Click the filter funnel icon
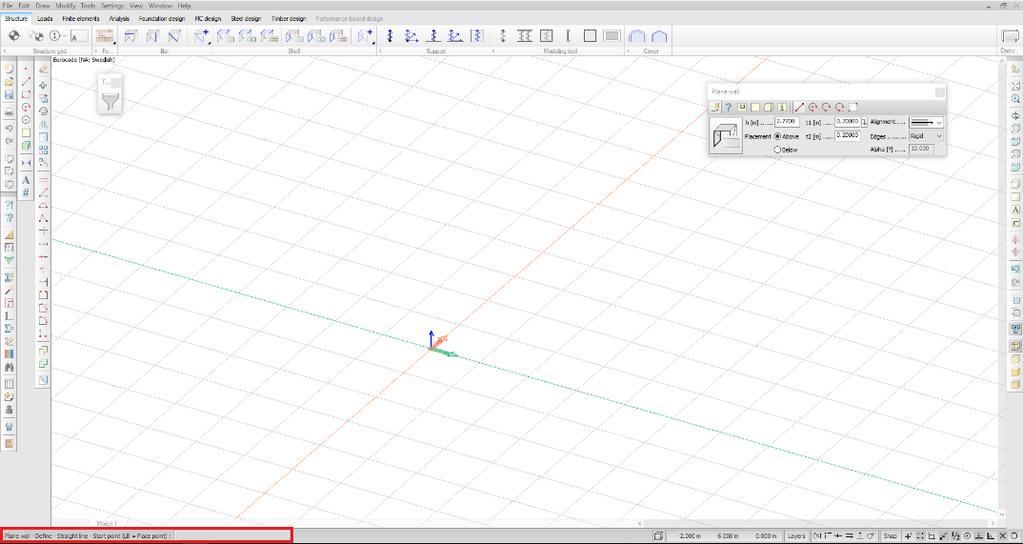Viewport: 1023px width, 544px height. pyautogui.click(x=110, y=100)
